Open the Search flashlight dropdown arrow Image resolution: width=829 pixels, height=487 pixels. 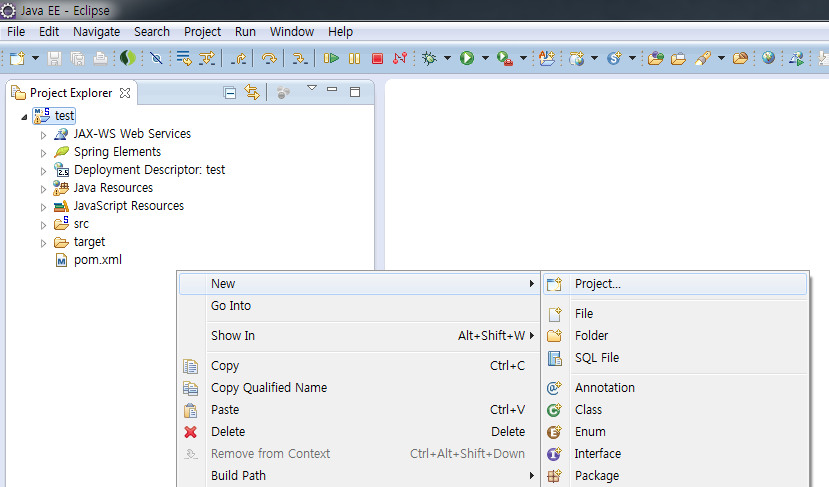[721, 58]
